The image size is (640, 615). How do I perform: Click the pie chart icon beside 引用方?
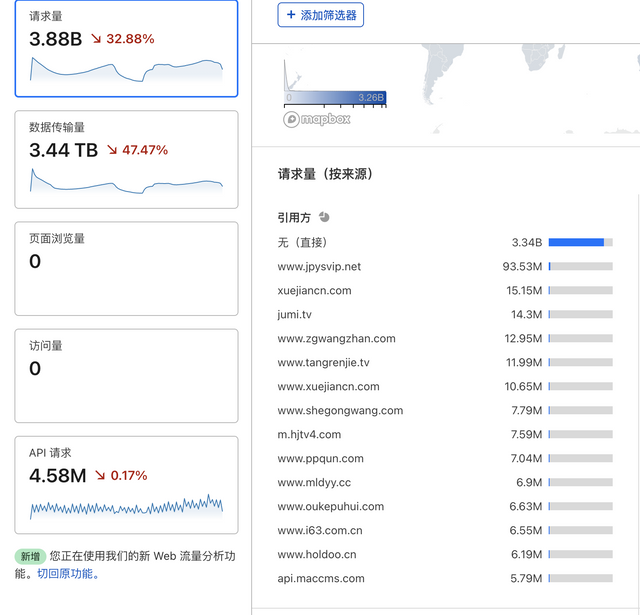coord(324,217)
